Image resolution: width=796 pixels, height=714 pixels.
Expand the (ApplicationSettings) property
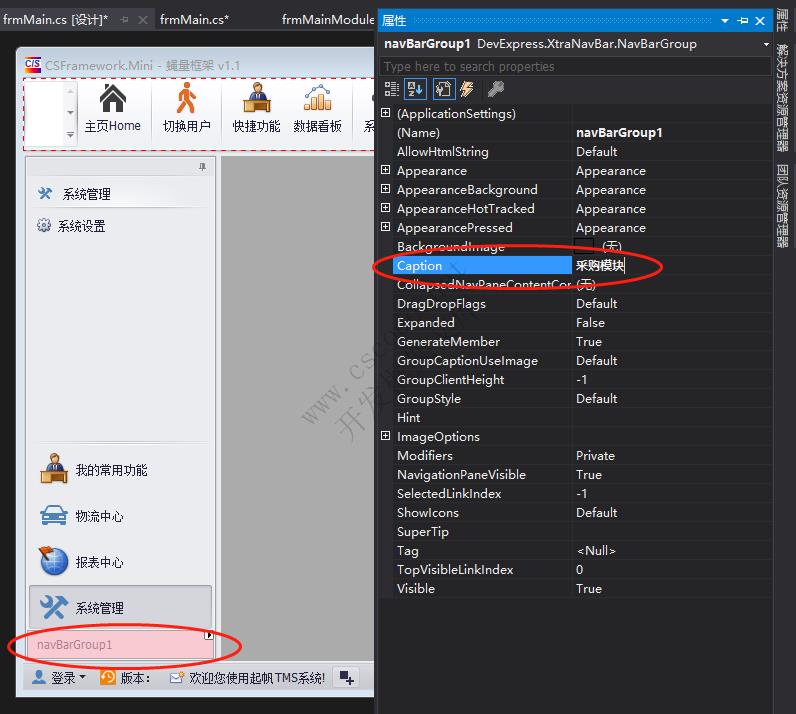tap(386, 113)
